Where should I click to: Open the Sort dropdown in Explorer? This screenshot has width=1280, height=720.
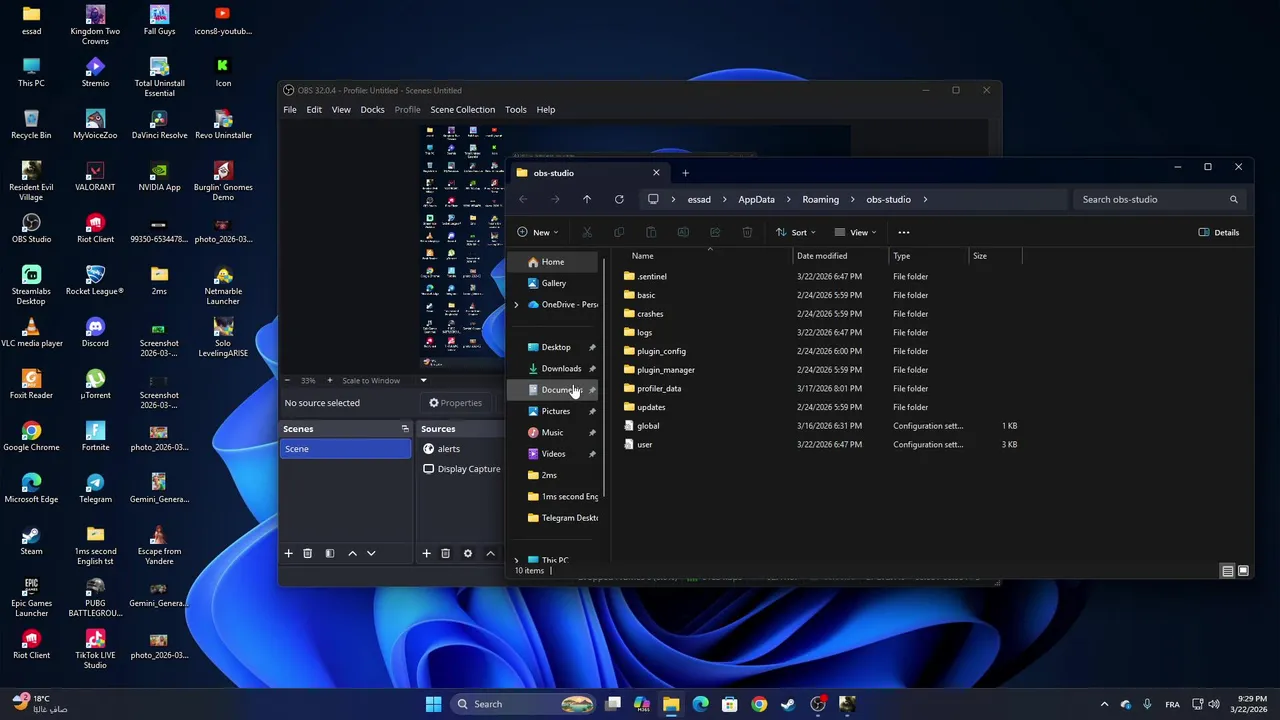point(796,232)
